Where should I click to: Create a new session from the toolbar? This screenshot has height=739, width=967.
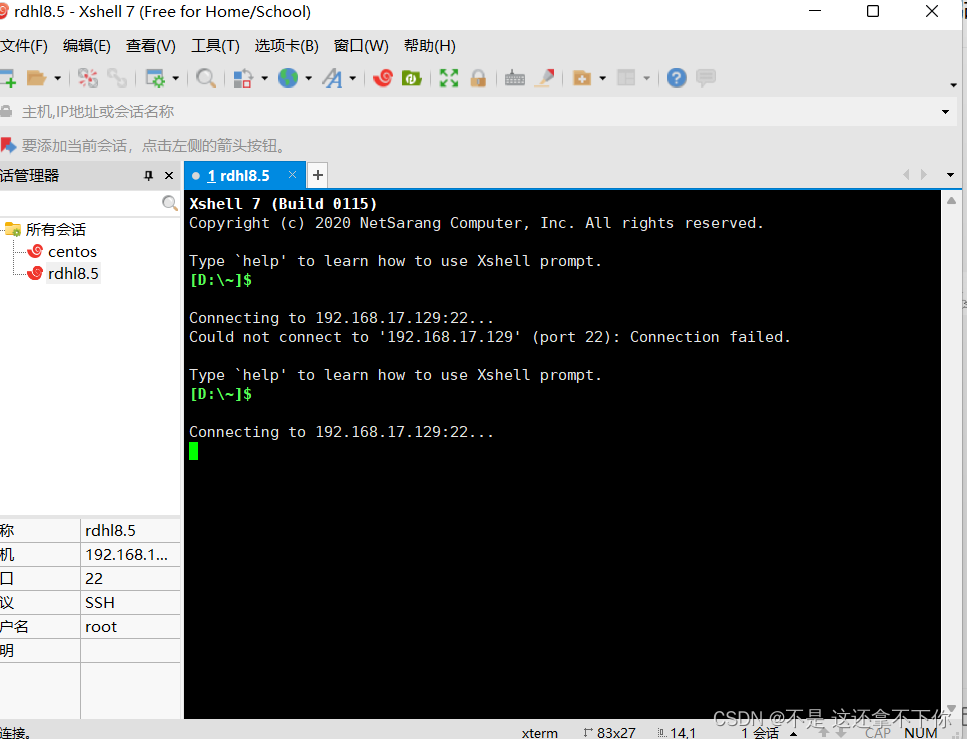[x=8, y=77]
